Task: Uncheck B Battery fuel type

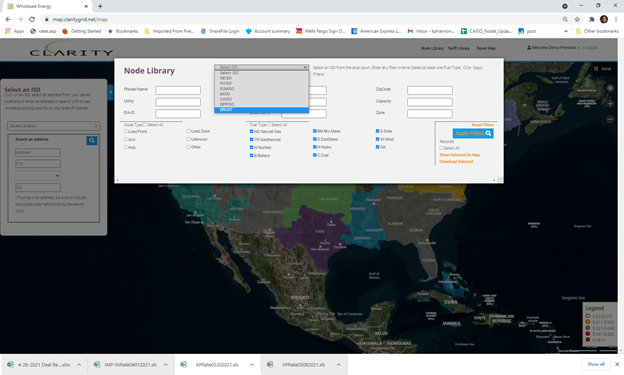Action: (x=252, y=156)
